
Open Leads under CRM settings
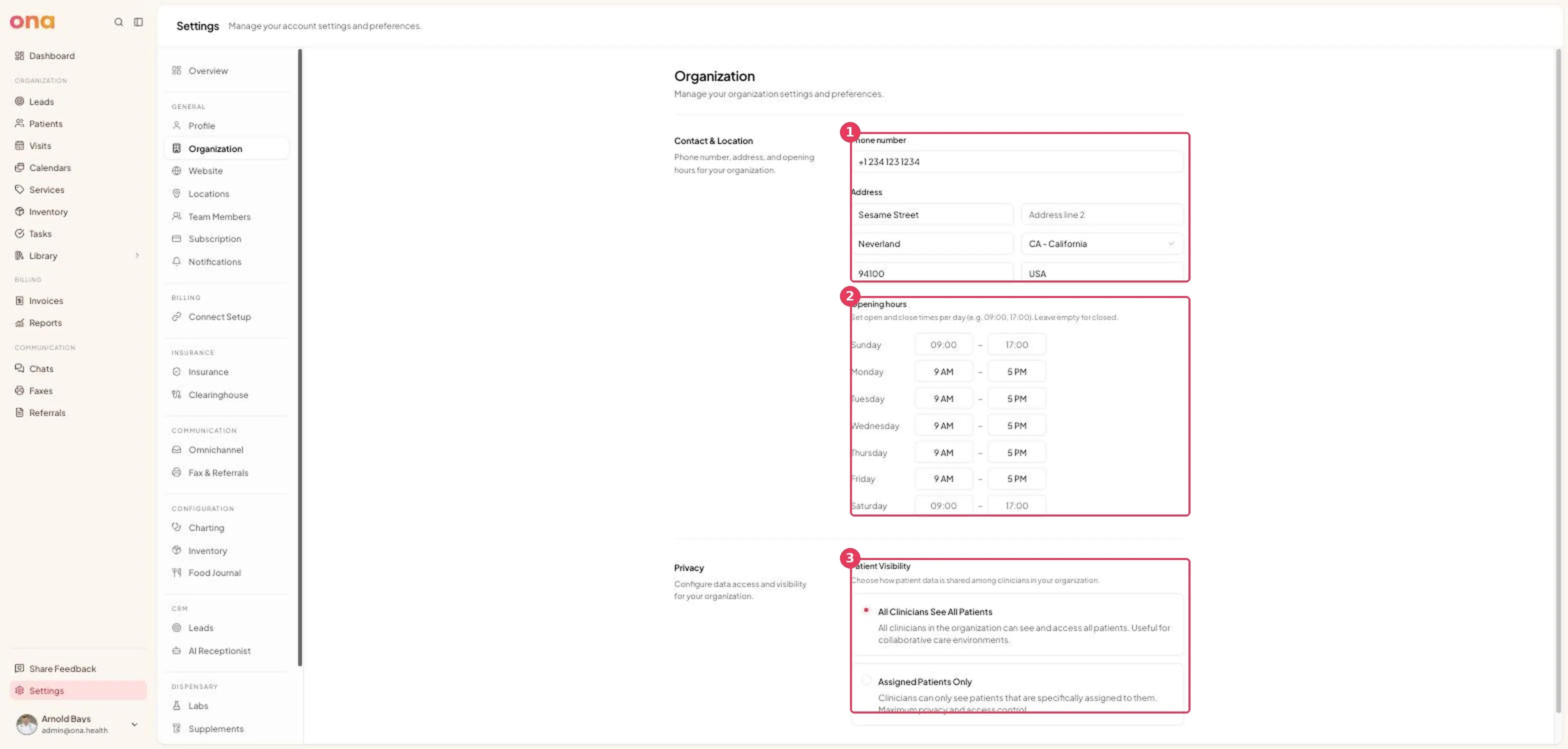[x=226, y=628]
